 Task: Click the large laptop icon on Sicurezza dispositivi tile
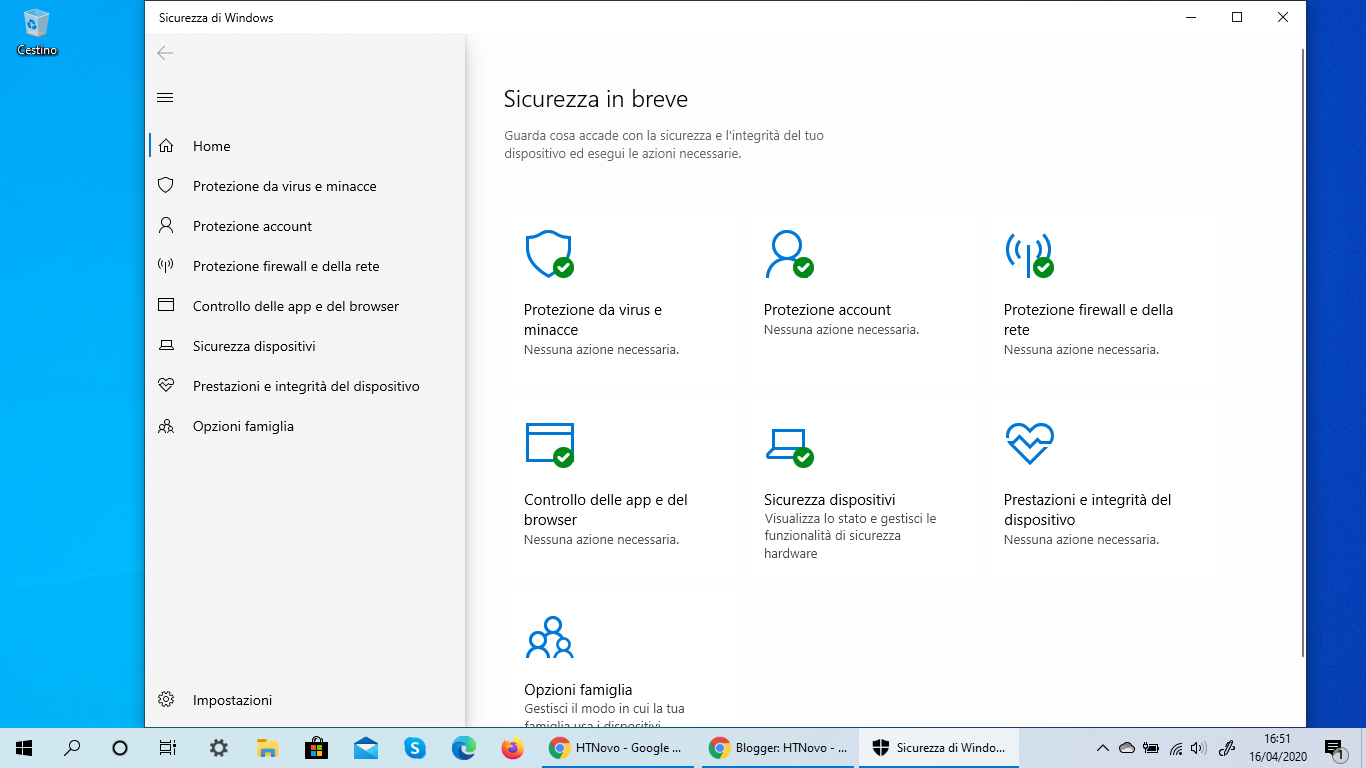tap(788, 446)
